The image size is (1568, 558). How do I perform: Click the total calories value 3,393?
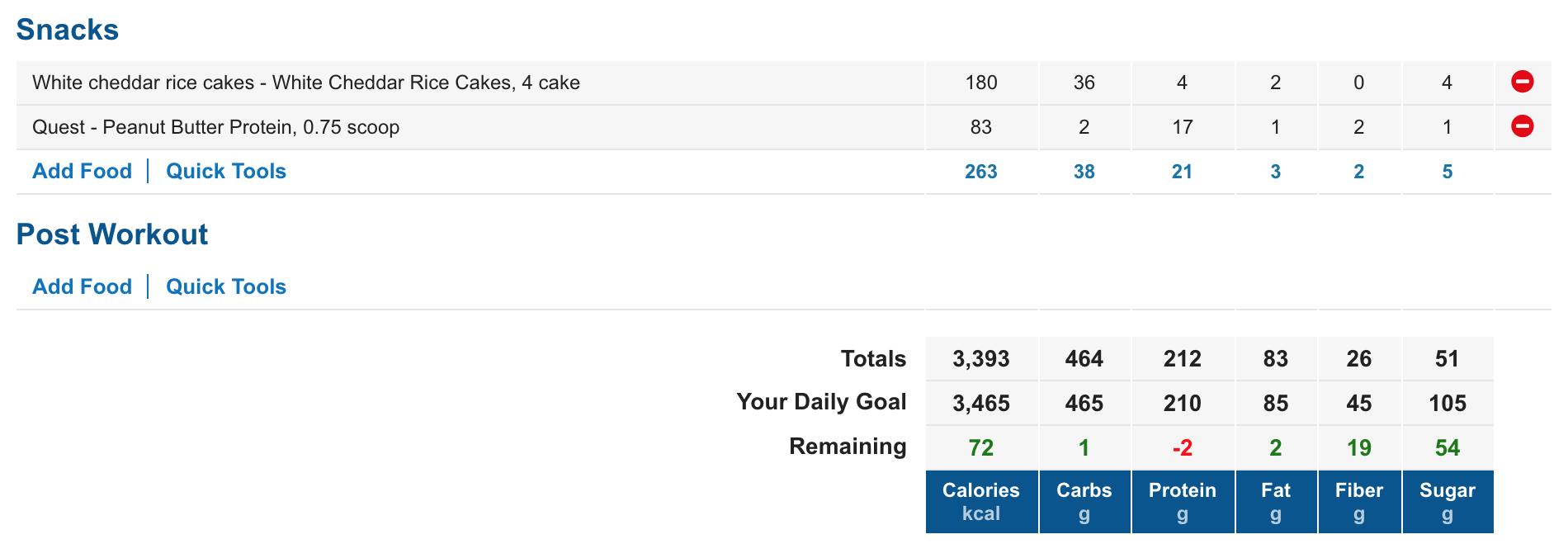(981, 359)
